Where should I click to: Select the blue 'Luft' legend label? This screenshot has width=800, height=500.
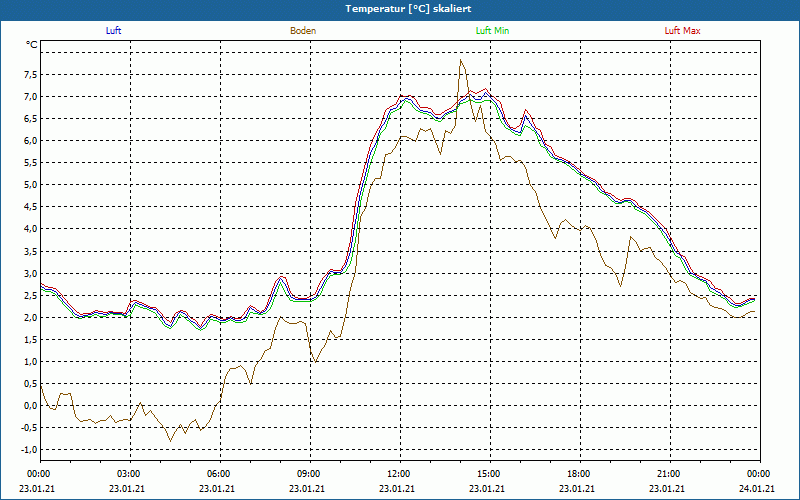click(113, 31)
